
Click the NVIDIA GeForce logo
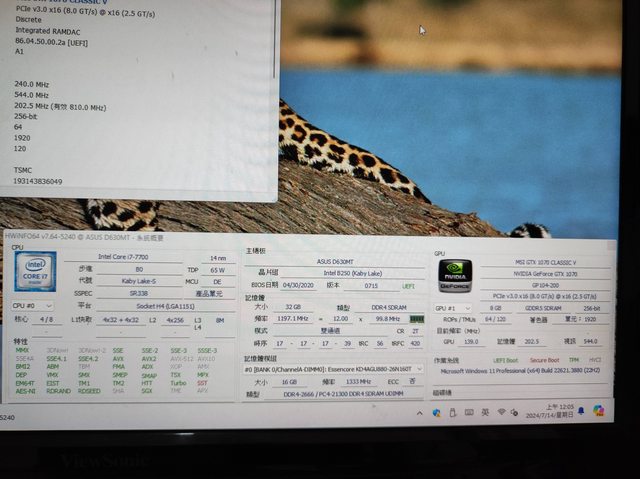455,275
